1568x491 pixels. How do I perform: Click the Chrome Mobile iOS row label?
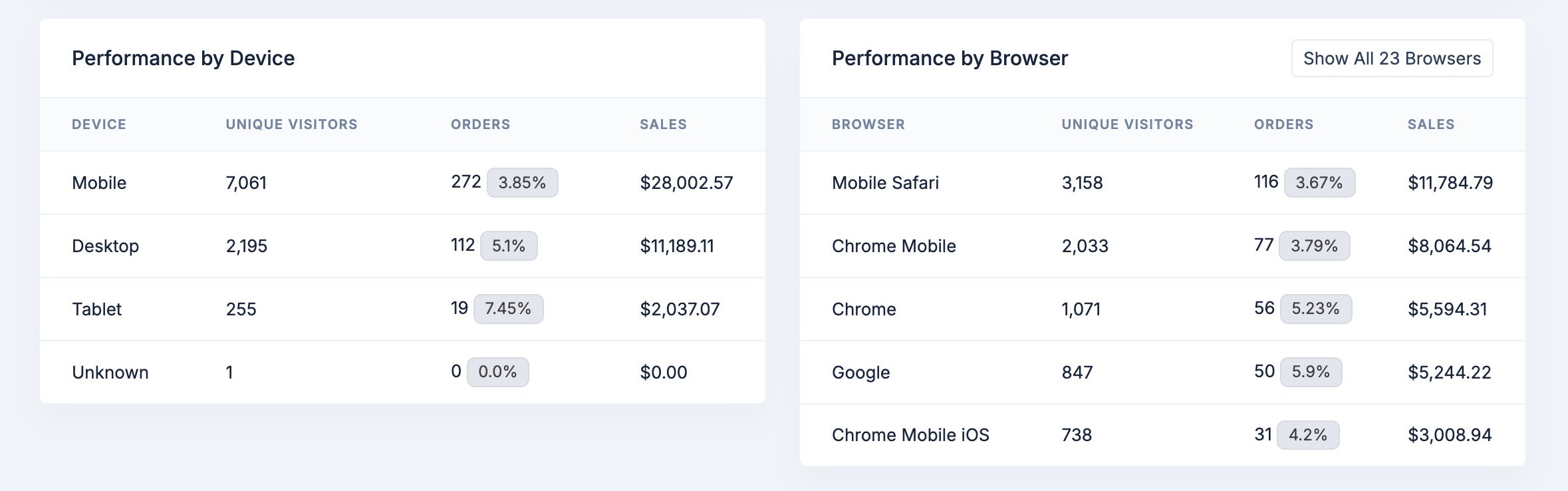pos(910,435)
